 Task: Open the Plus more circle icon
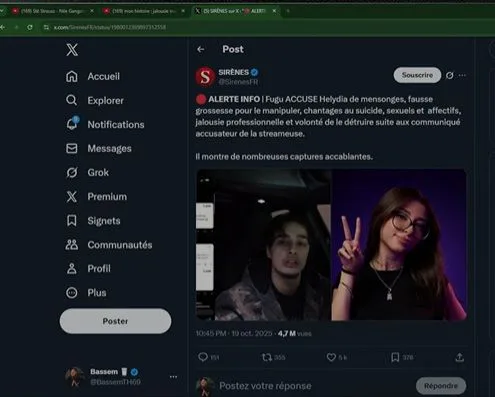(72, 293)
